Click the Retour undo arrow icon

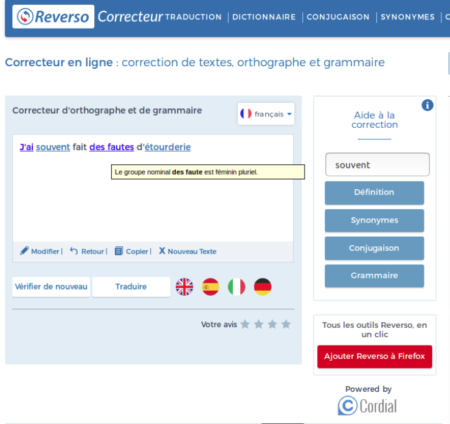pyautogui.click(x=74, y=251)
